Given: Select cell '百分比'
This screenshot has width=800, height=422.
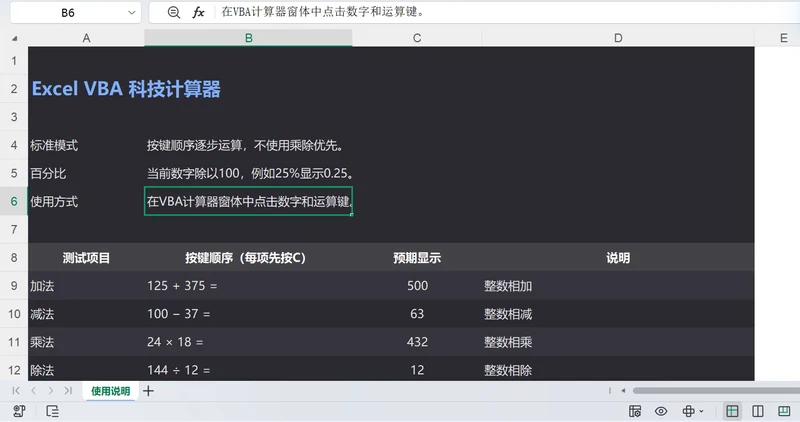Looking at the screenshot, I should pyautogui.click(x=86, y=173).
